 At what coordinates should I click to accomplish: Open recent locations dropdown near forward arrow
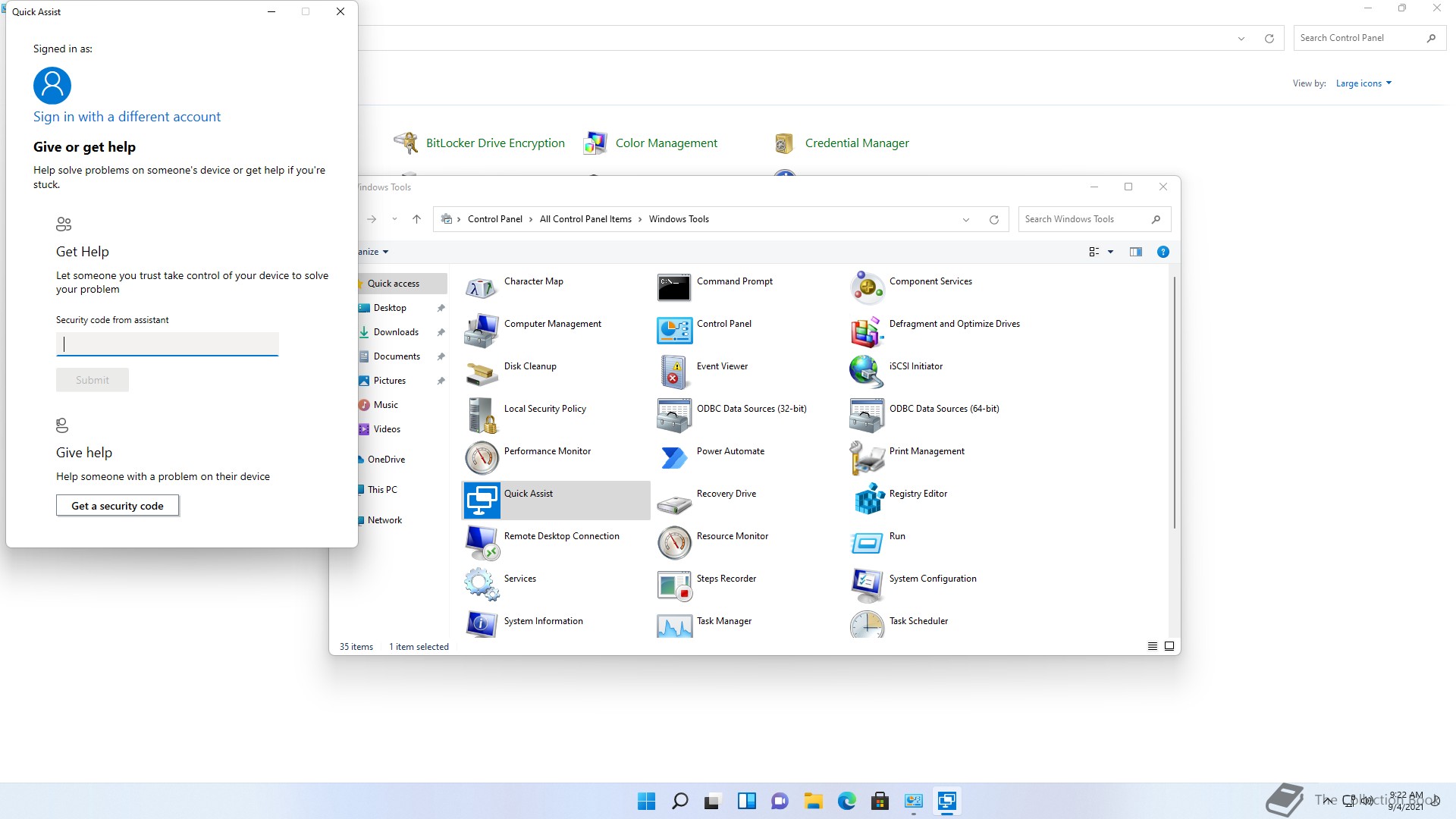point(394,219)
